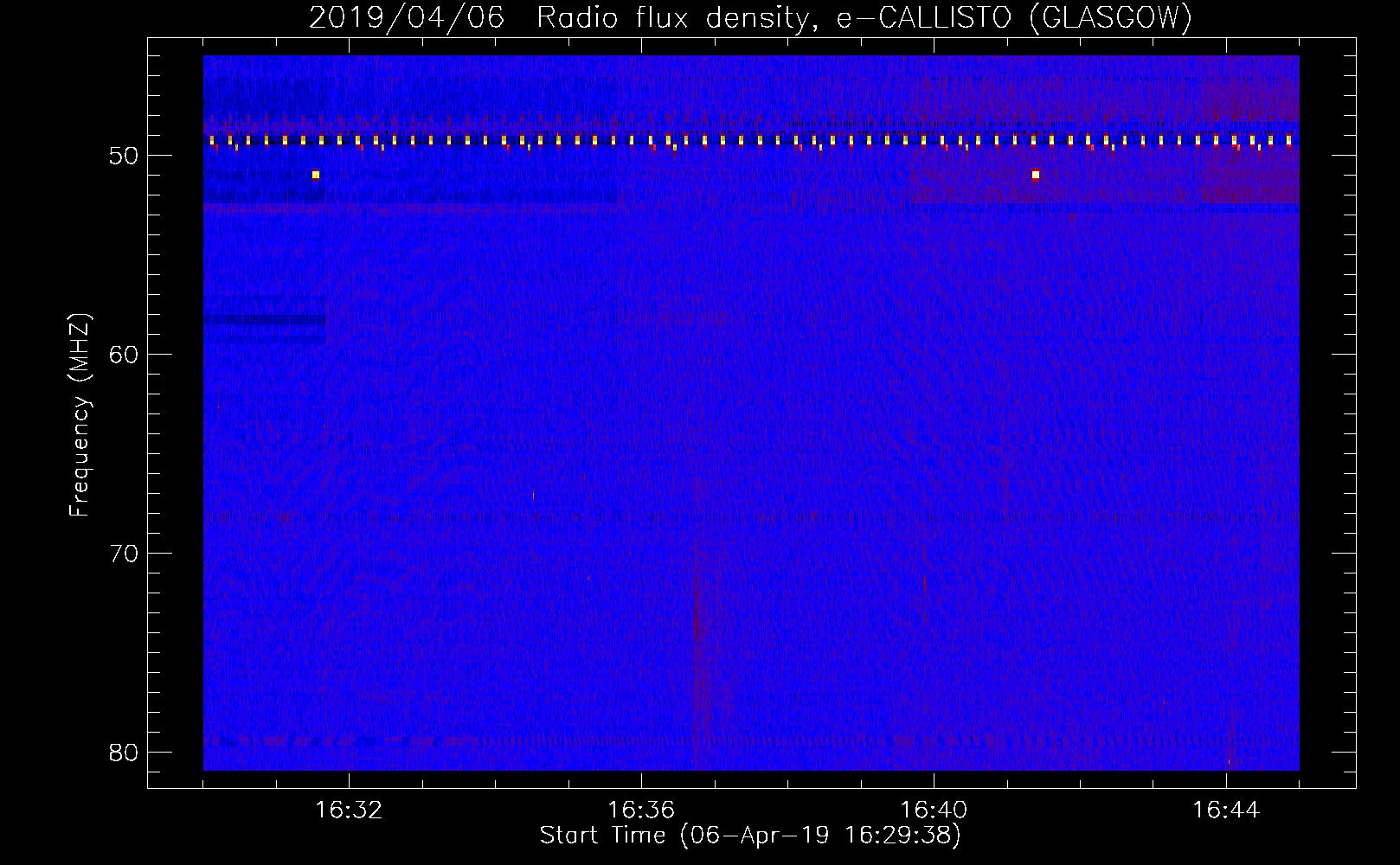1400x865 pixels.
Task: Click the "Start Time (06-Apr-19 16:29:38)" label
Action: click(x=750, y=836)
